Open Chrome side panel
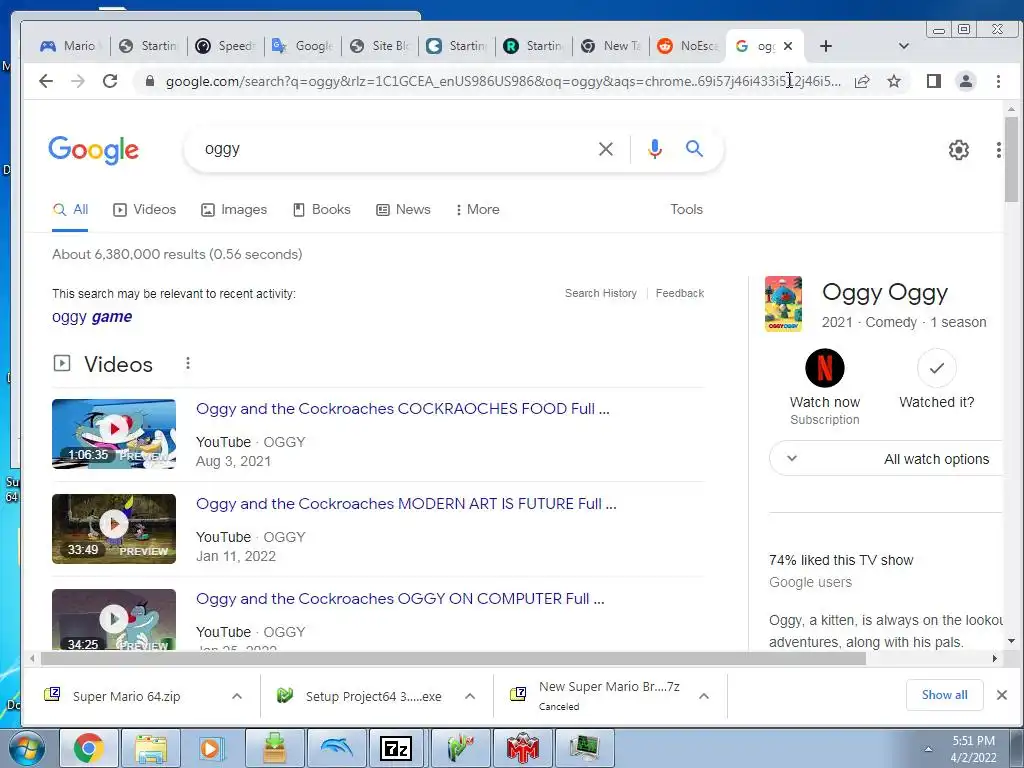1024x768 pixels. (x=933, y=81)
